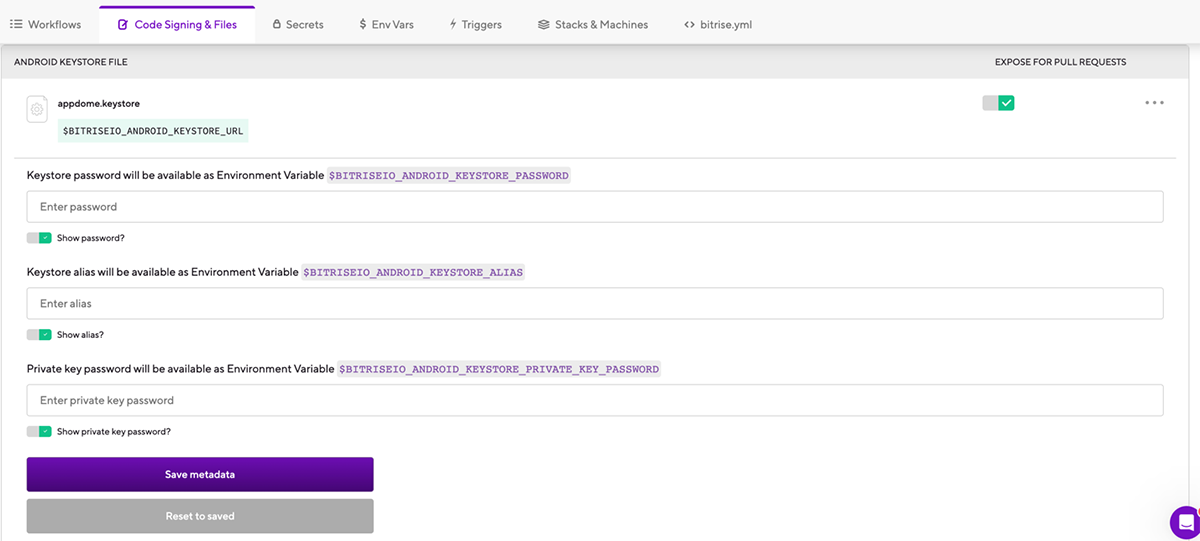The image size is (1200, 541).
Task: Go to the Env Vars tab
Action: [x=386, y=24]
